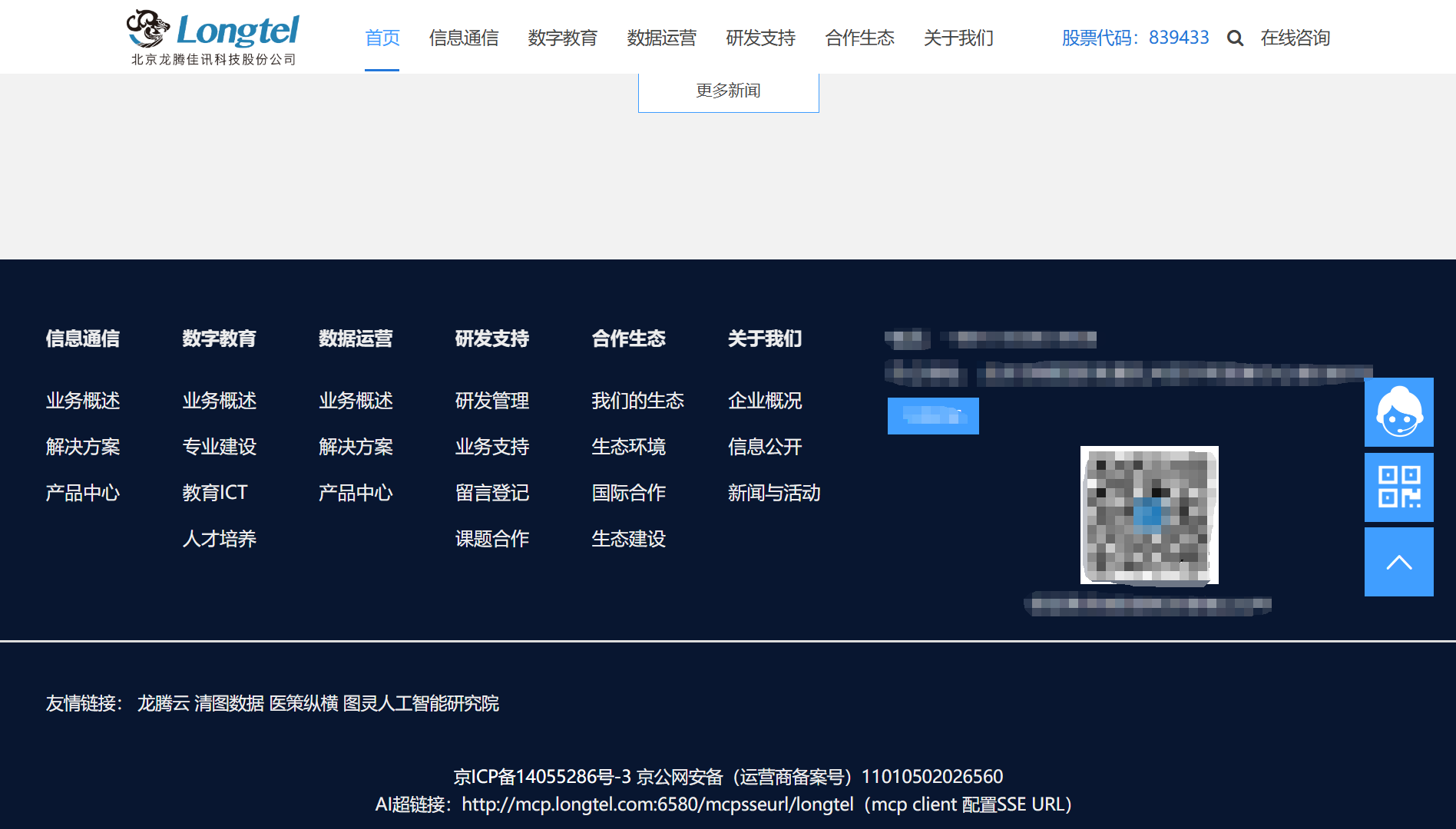
Task: Open the search magnifier icon
Action: click(x=1235, y=38)
